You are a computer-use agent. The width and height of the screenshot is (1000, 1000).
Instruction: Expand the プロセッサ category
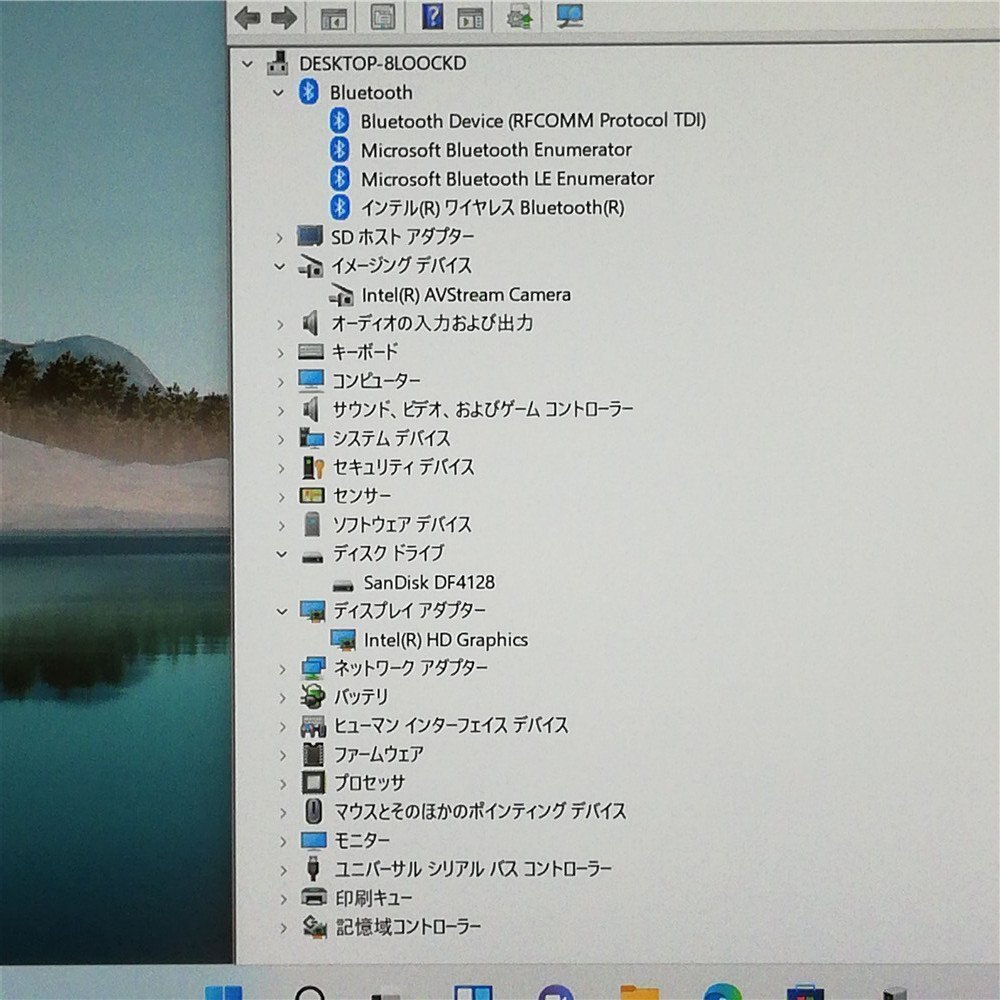click(x=281, y=783)
